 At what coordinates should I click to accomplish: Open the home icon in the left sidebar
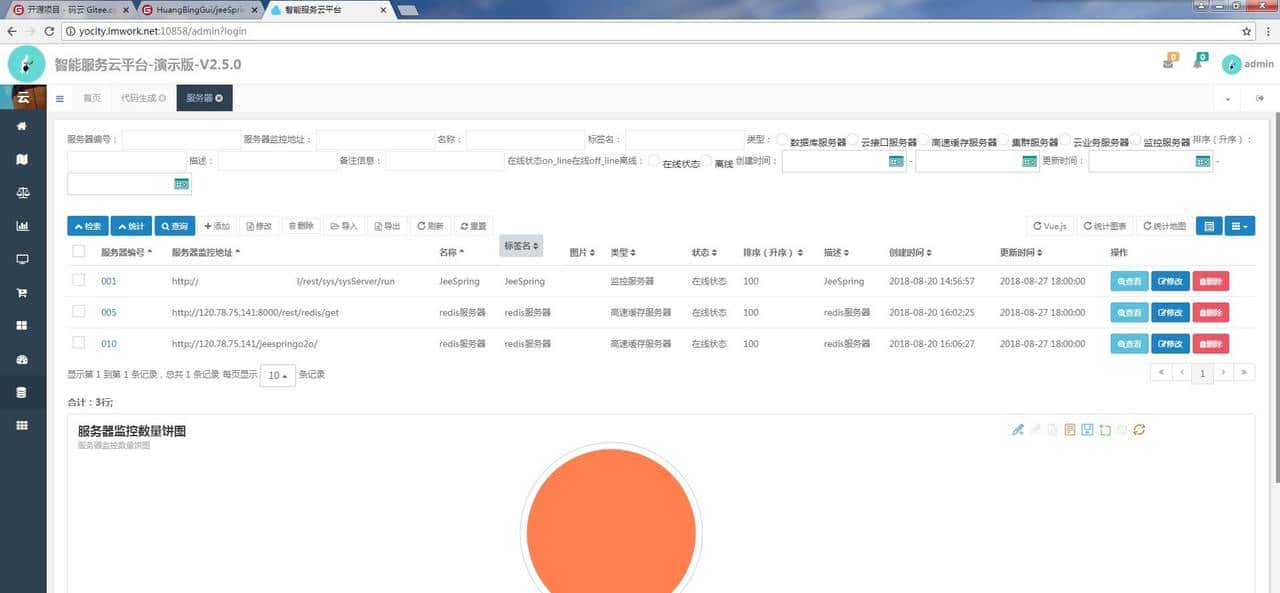22,126
